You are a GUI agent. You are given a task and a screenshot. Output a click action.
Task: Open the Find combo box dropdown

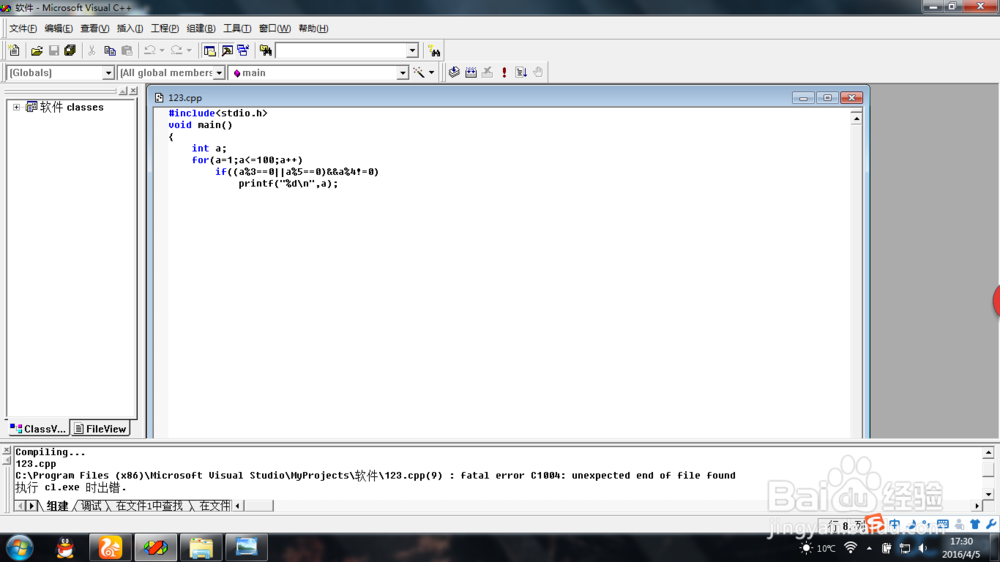pyautogui.click(x=412, y=50)
